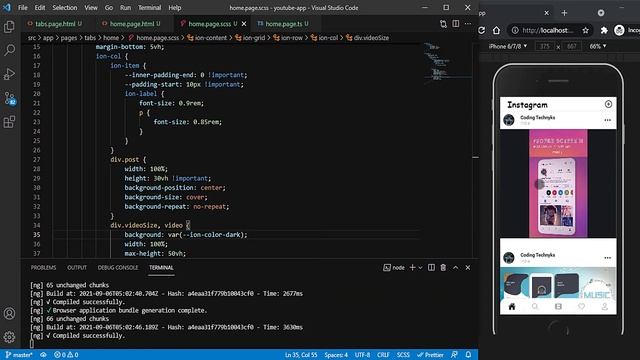Click the Open Changes icon in editor toolbar
Image resolution: width=640 pixels, height=360 pixels.
tap(443, 24)
